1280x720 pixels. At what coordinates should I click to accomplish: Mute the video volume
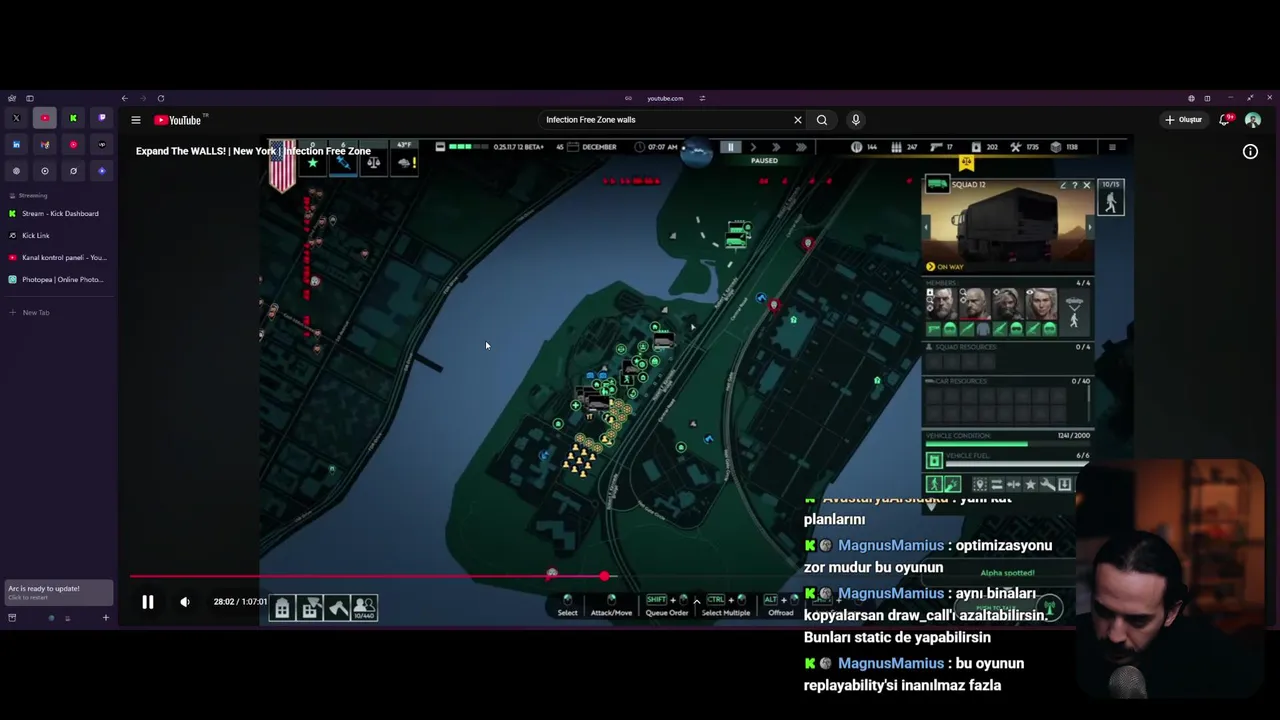tap(185, 602)
